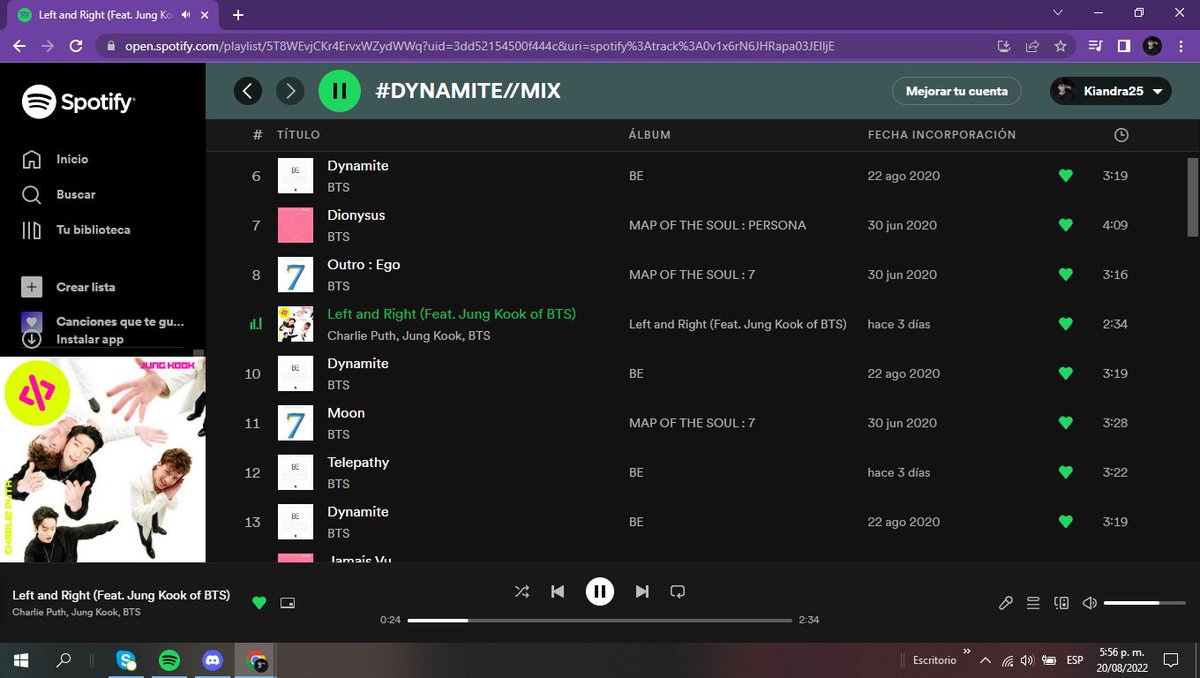1200x678 pixels.
Task: Select the Dionysus song title
Action: tap(356, 215)
